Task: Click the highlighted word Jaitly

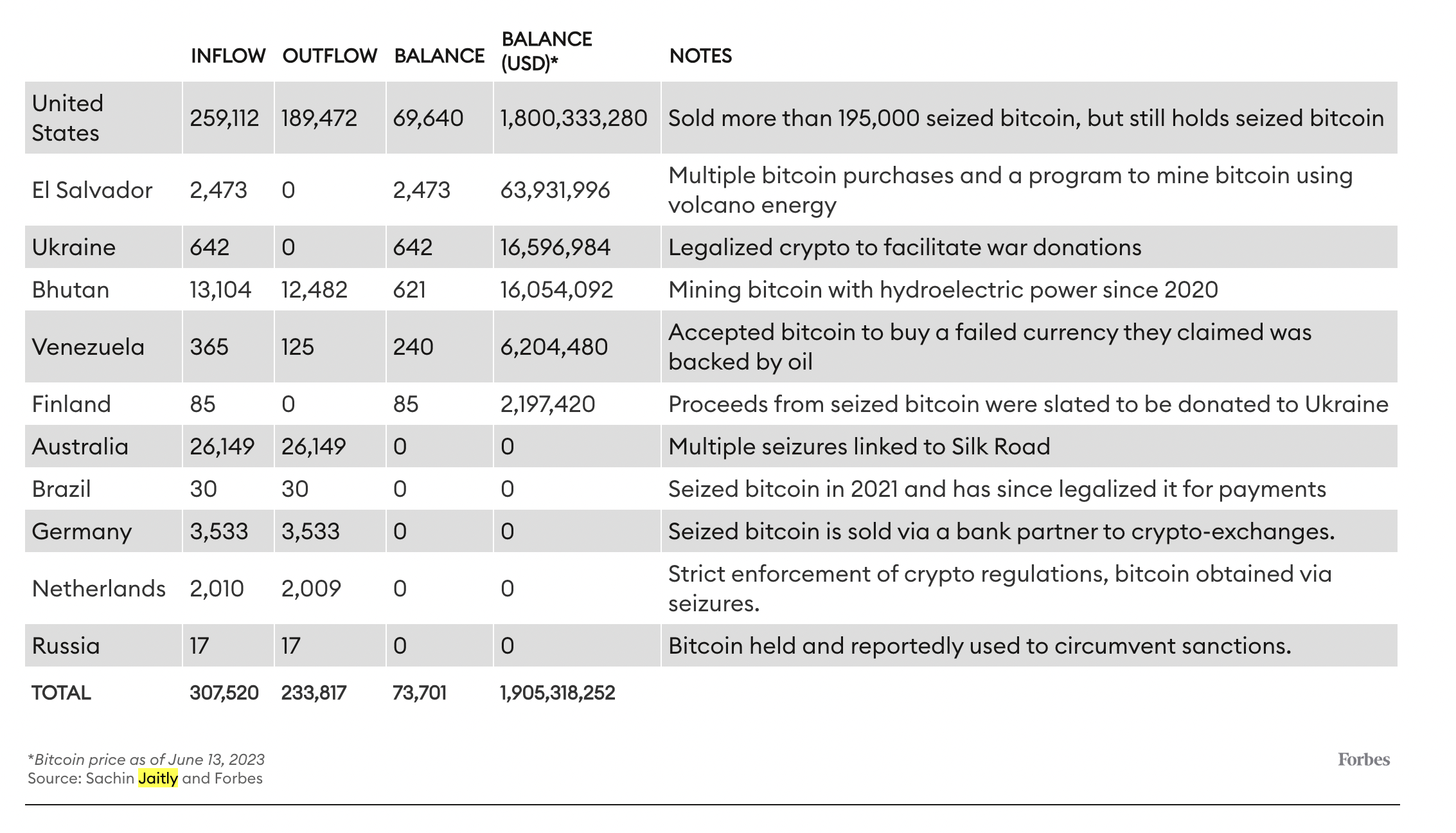Action: 158,778
